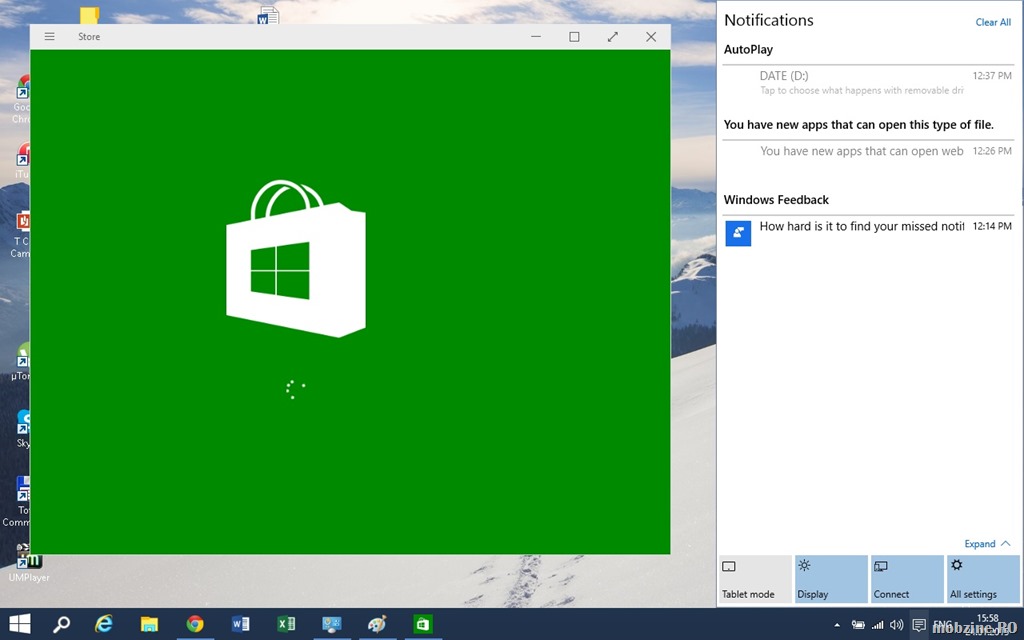
Task: Select the UMPlayer desktop shortcut
Action: [x=28, y=563]
